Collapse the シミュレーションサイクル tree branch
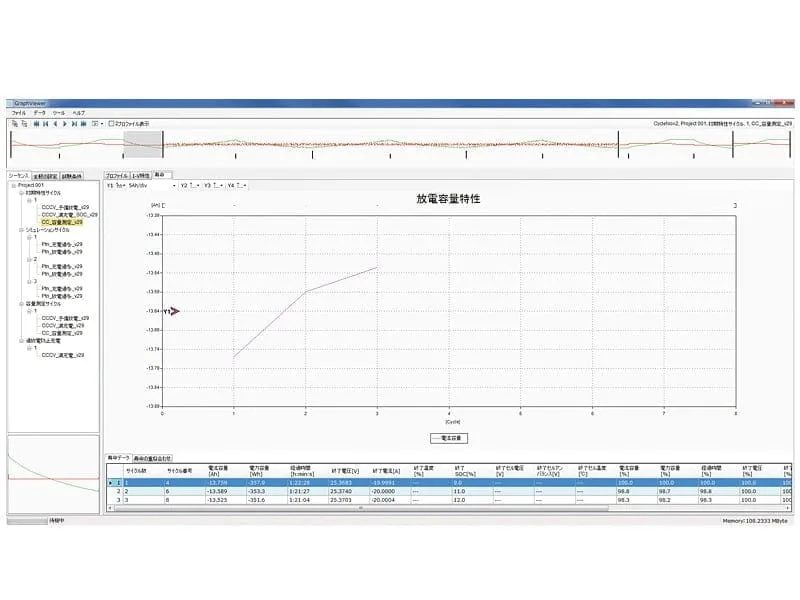800x600 pixels. (x=21, y=230)
